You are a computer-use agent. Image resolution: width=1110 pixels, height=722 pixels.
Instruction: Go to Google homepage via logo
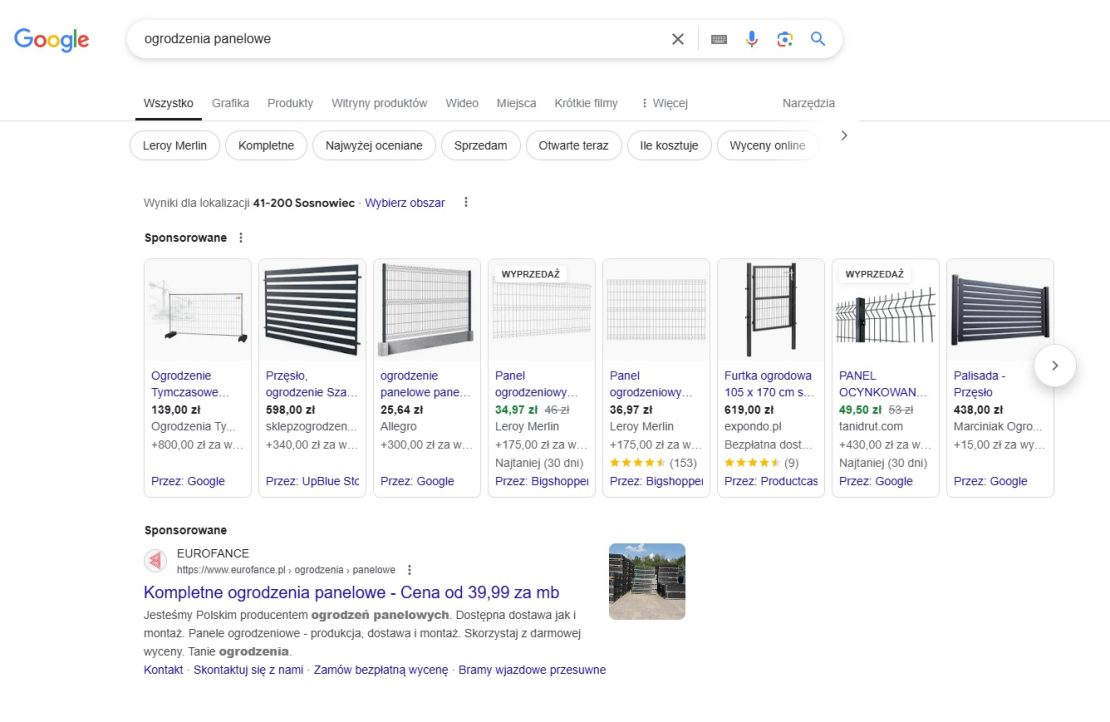coord(52,40)
